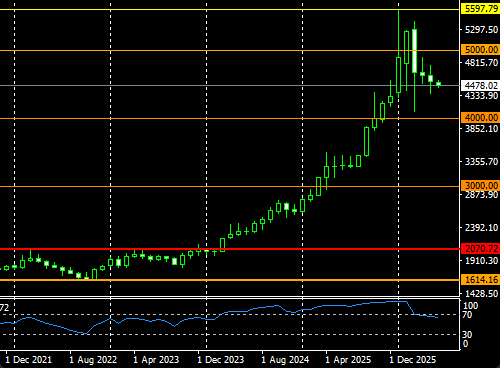Select the orange 3000.00 price label

click(480, 186)
